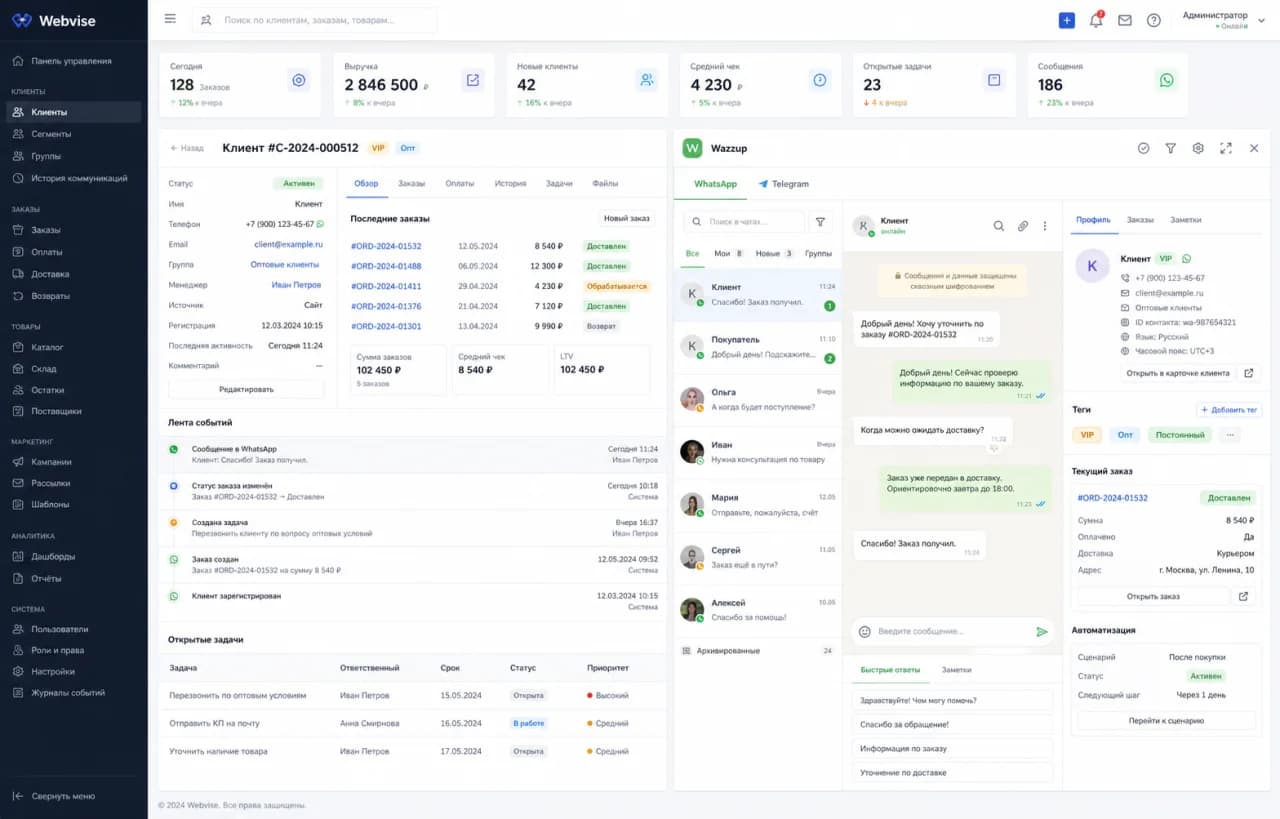This screenshot has width=1280, height=819.
Task: Click the attachment paperclip icon in chat header
Action: [x=1022, y=226]
